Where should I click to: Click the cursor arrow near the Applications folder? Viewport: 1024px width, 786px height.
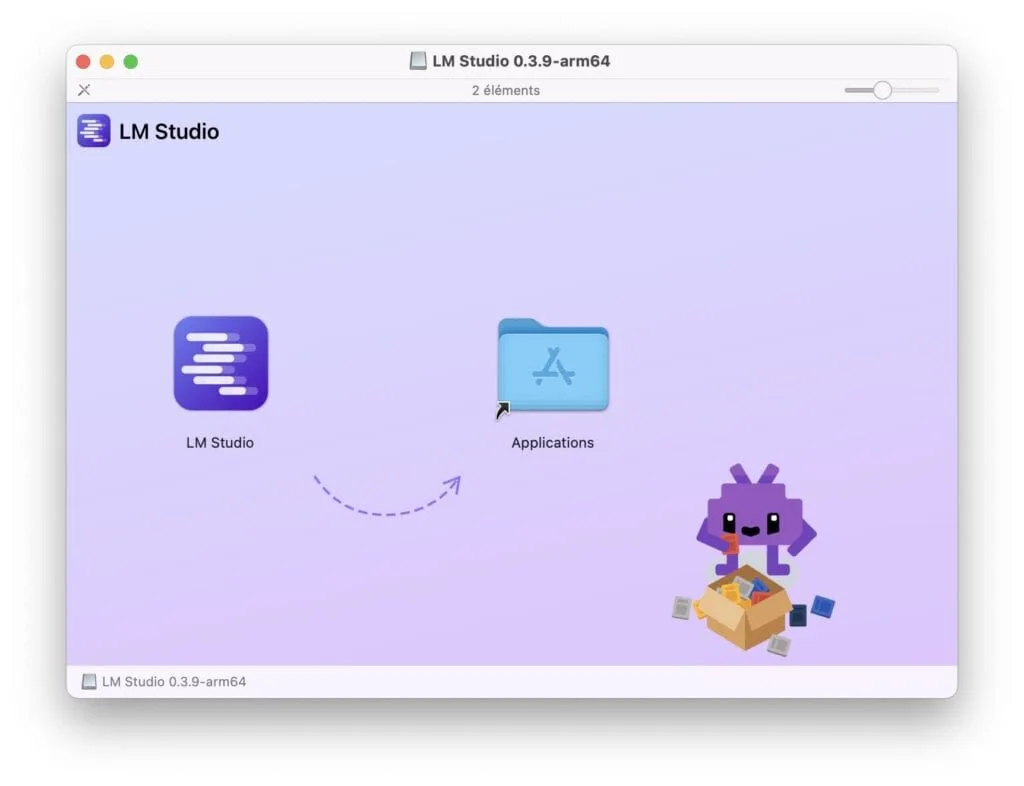503,408
